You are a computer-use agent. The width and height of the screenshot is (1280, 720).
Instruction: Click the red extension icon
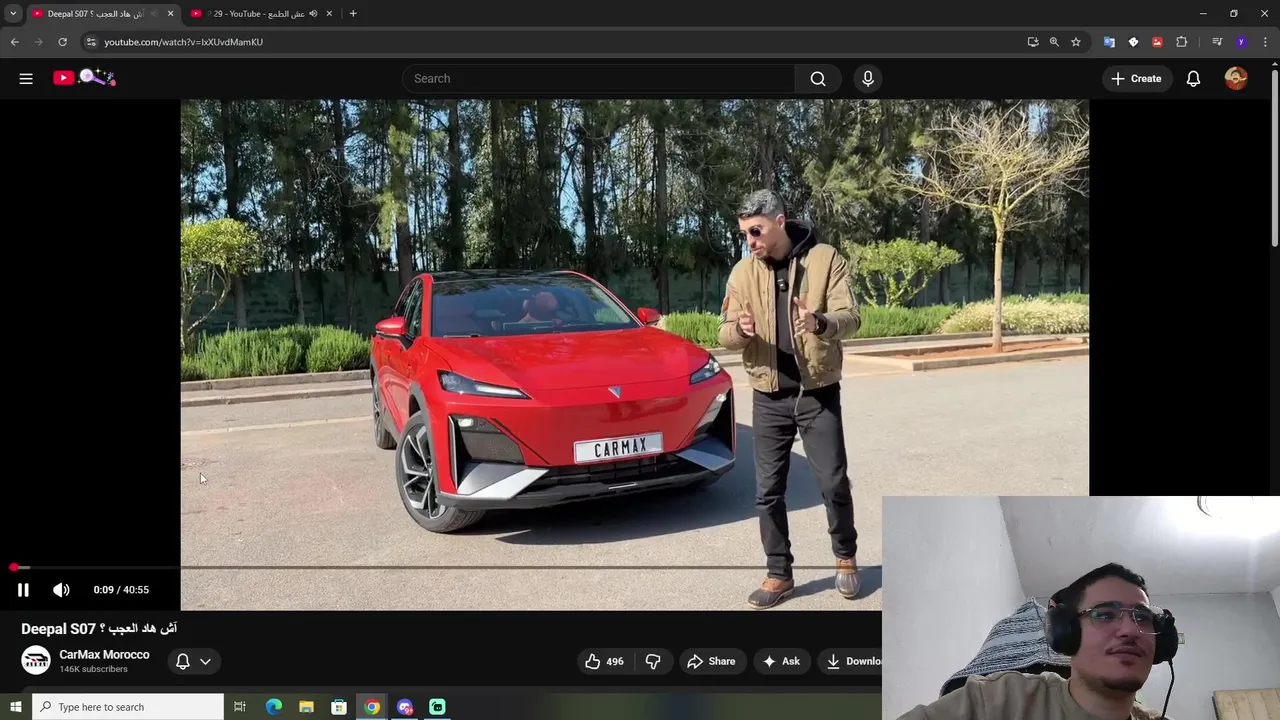tap(1157, 42)
